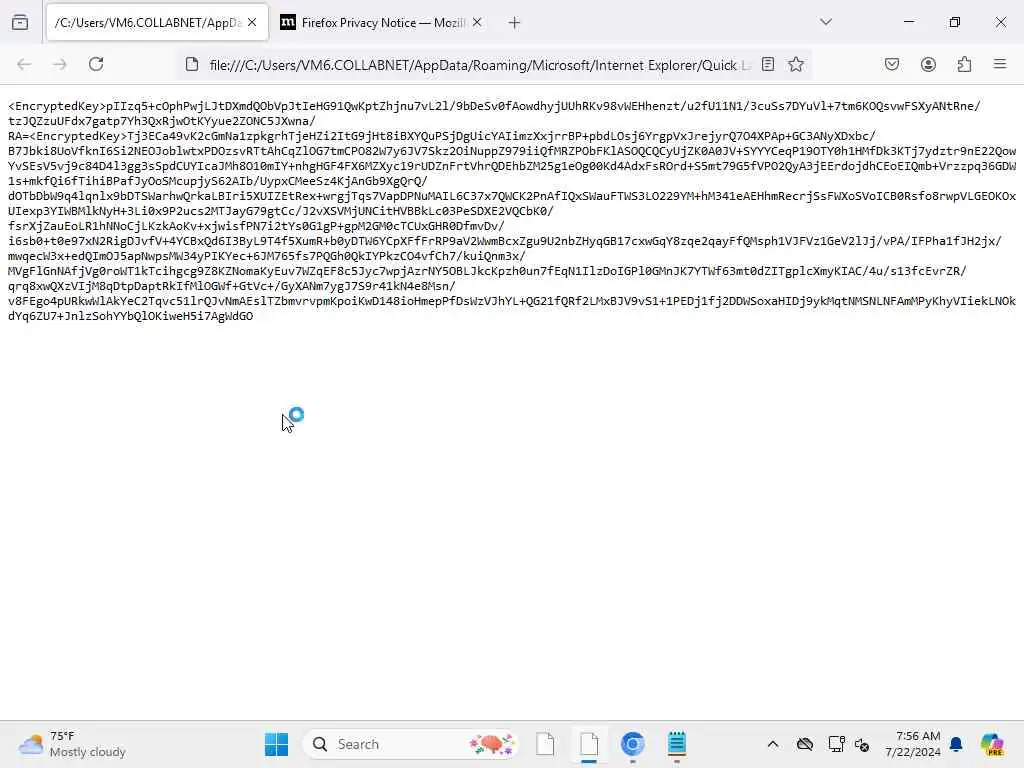
Task: Show hidden system tray icons
Action: [773, 744]
